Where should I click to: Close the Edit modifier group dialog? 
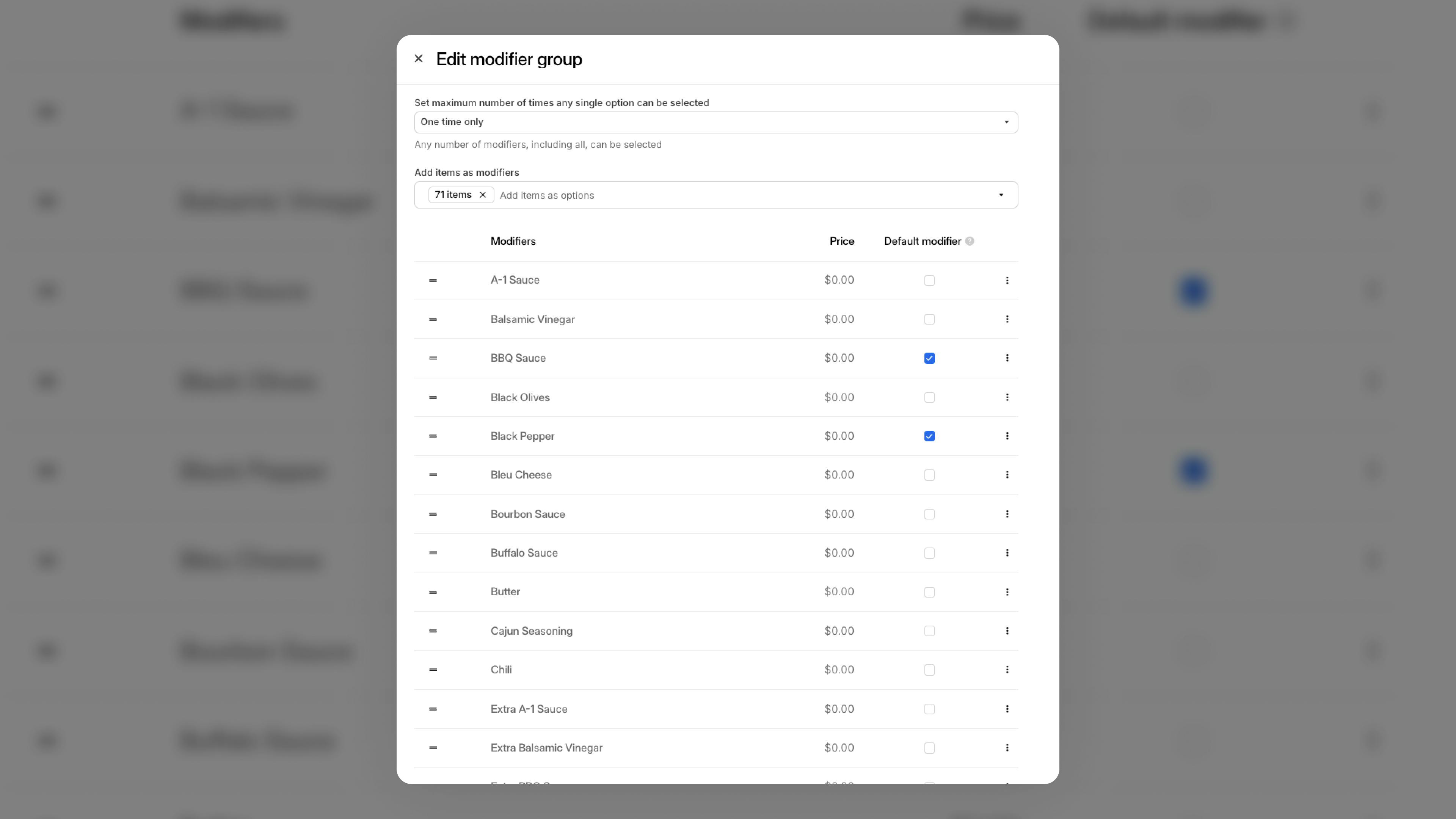coord(418,59)
